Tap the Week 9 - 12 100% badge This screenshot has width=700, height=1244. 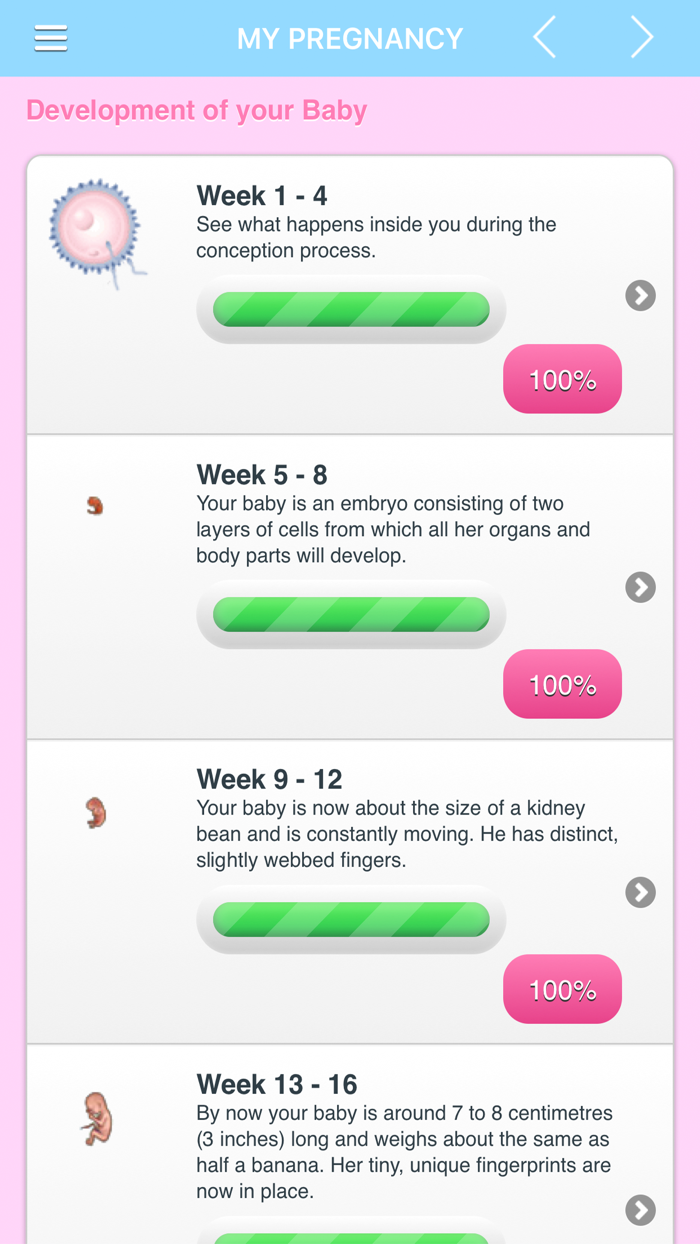[x=562, y=989]
